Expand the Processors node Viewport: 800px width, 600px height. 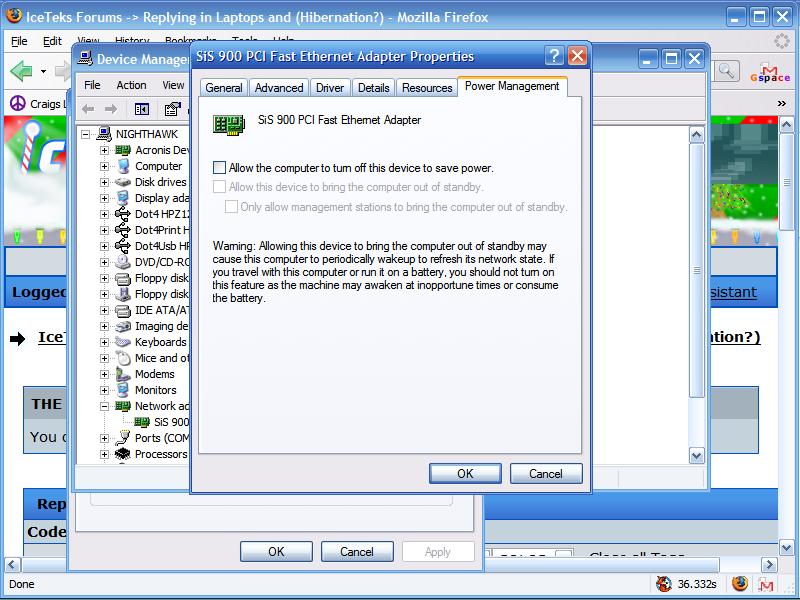(x=104, y=454)
